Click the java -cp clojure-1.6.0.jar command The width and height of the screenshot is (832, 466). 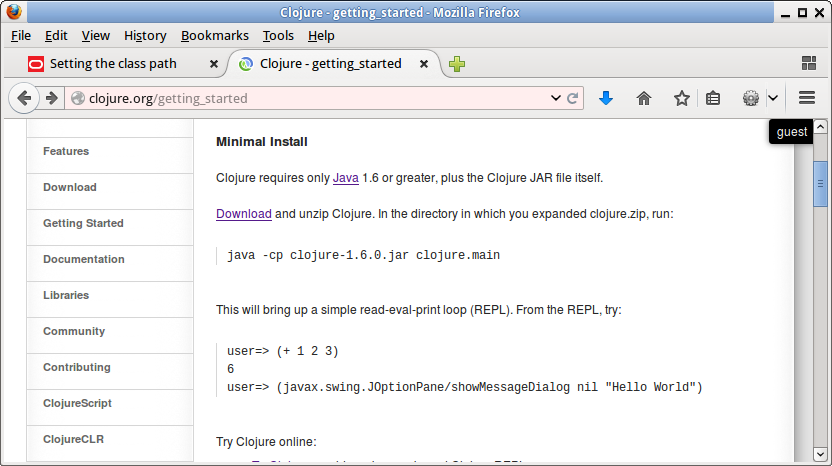[363, 255]
